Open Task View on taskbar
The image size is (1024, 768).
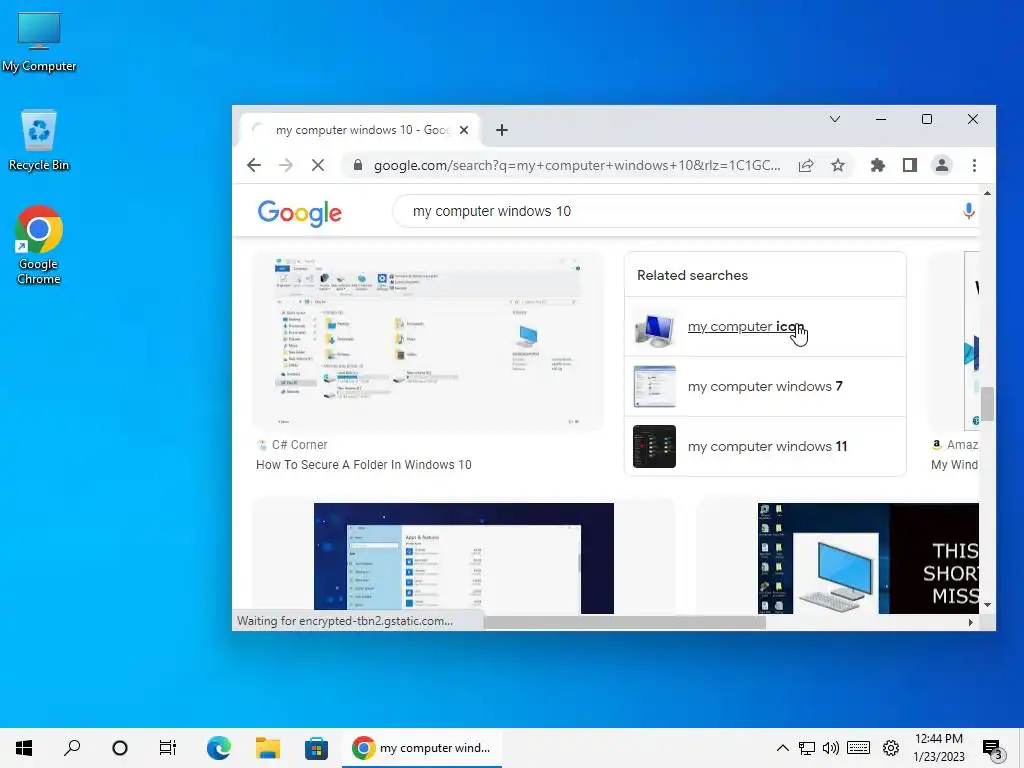click(x=168, y=748)
